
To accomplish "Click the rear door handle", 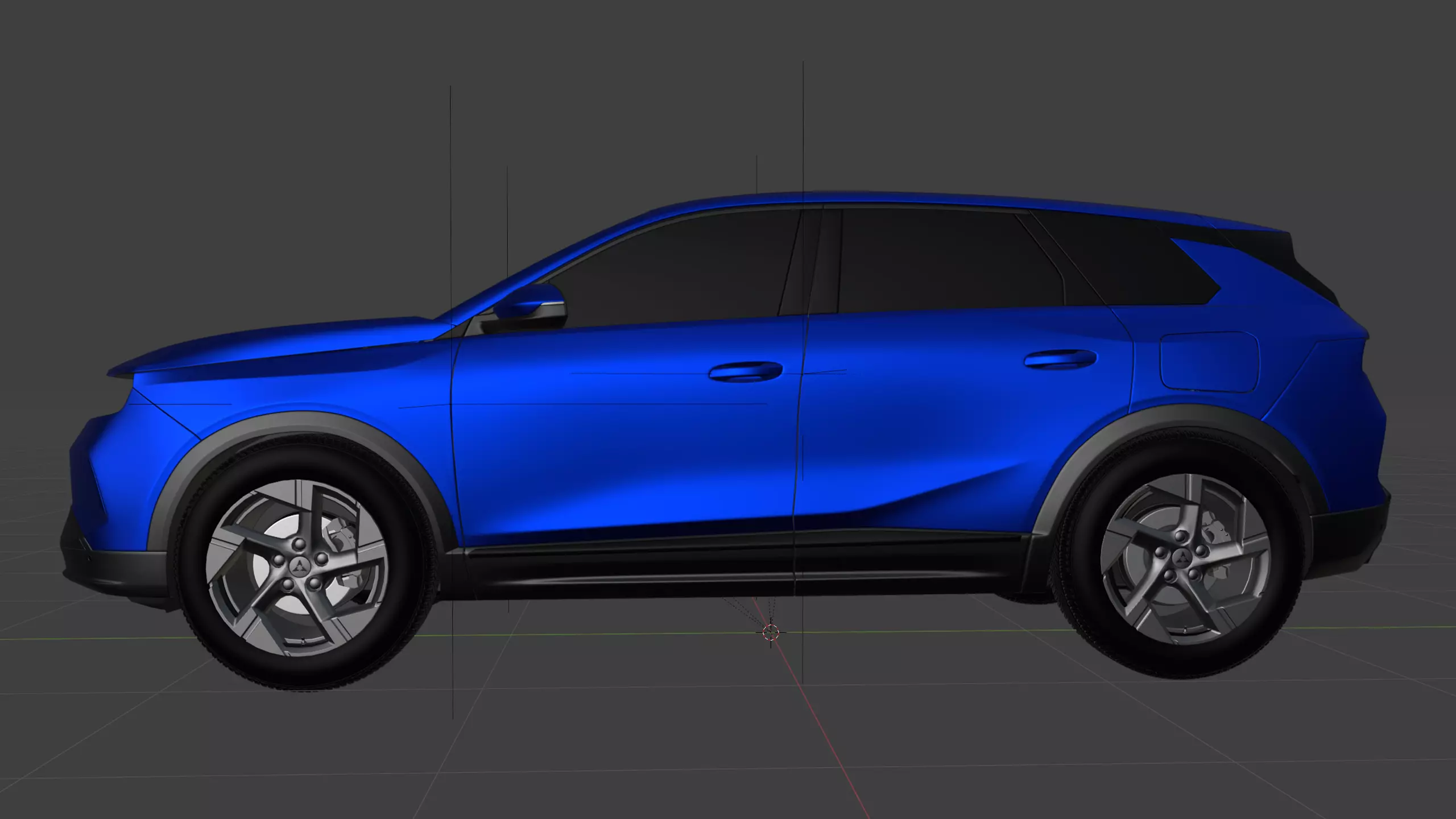I will (x=1060, y=359).
